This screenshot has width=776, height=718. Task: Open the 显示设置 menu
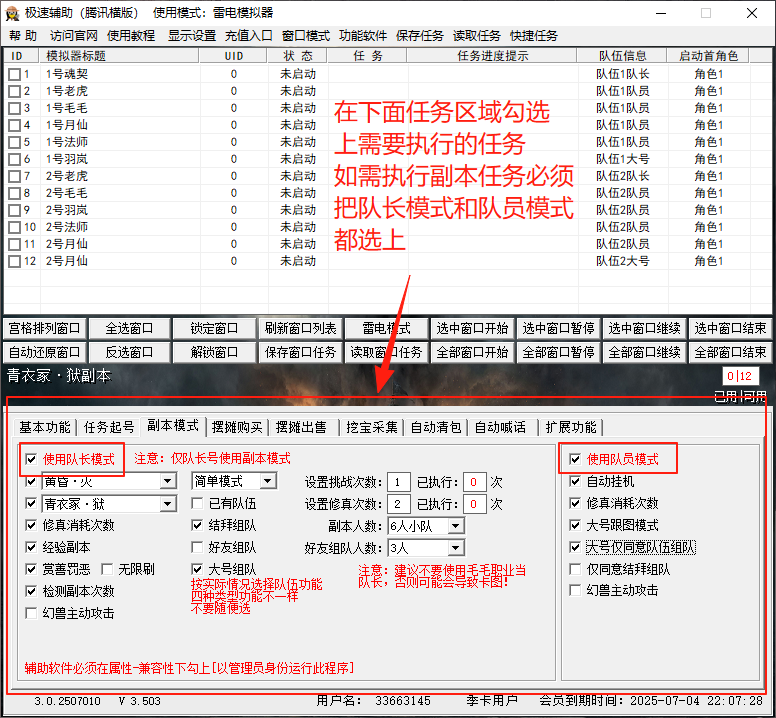pos(192,36)
